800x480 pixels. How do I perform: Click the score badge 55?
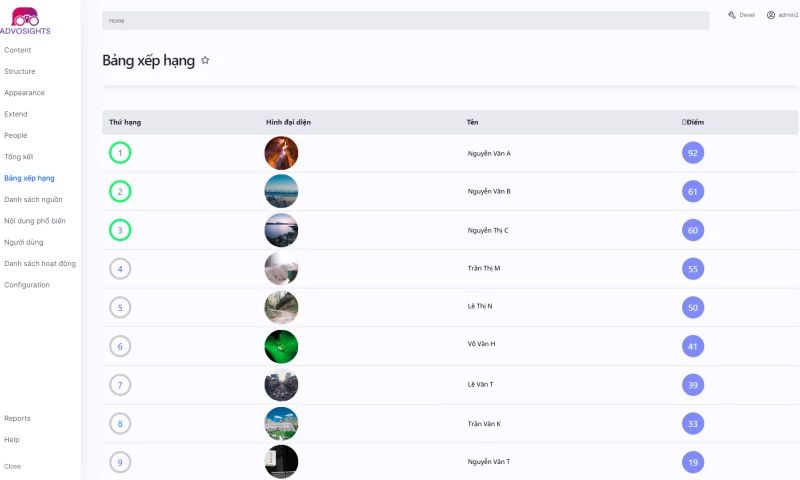click(693, 269)
